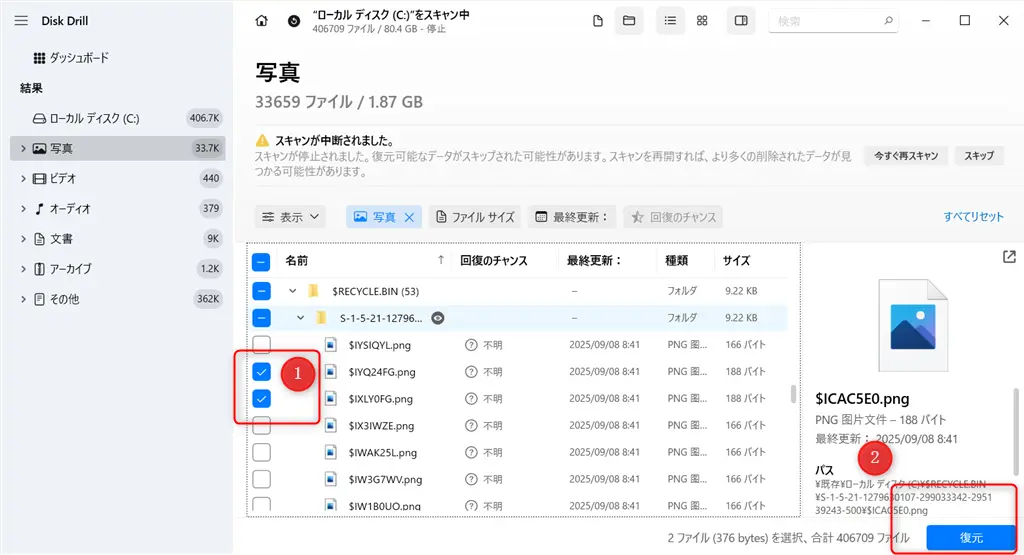The image size is (1024, 555).
Task: Sort by サイズ column header
Action: pyautogui.click(x=736, y=261)
